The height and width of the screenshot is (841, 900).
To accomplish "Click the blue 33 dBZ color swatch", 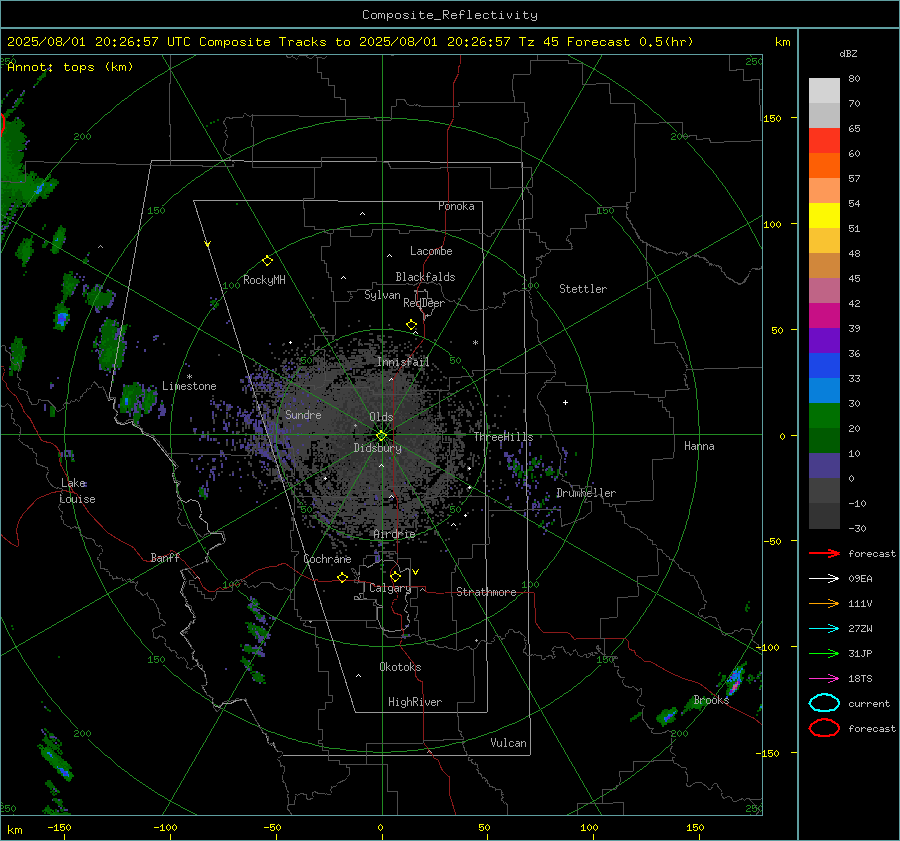I will [824, 366].
